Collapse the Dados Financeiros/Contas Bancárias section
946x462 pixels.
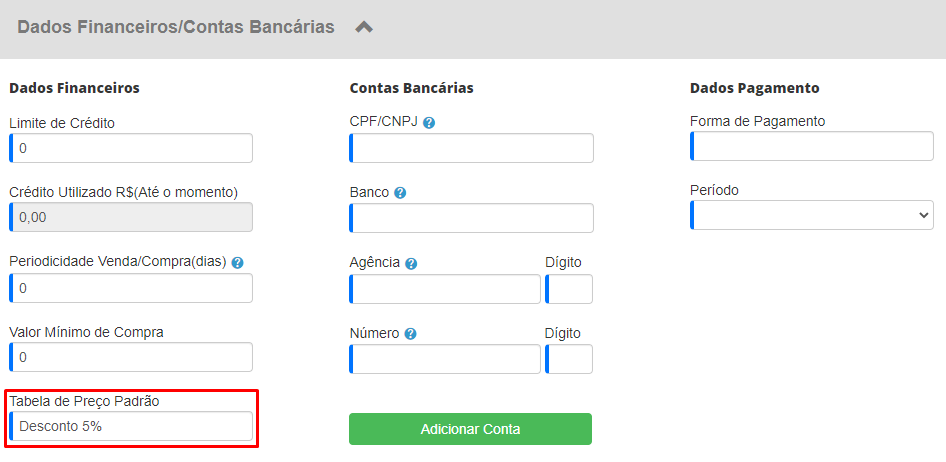tap(364, 27)
